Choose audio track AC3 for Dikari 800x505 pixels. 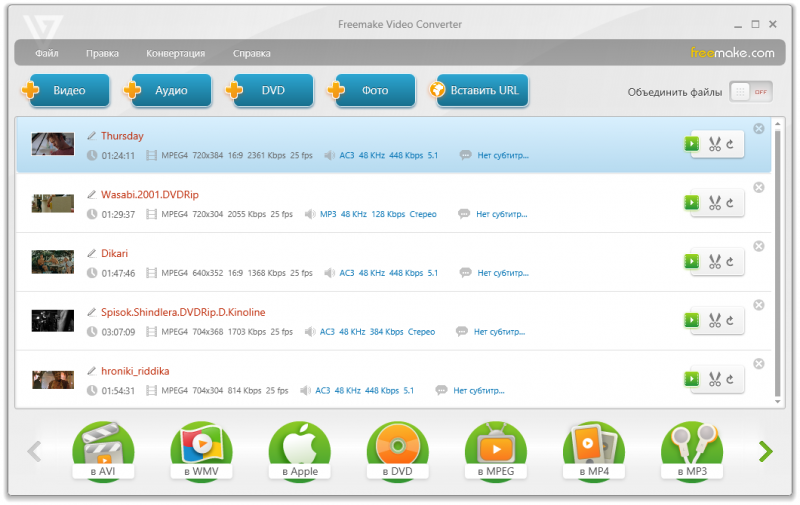point(388,273)
